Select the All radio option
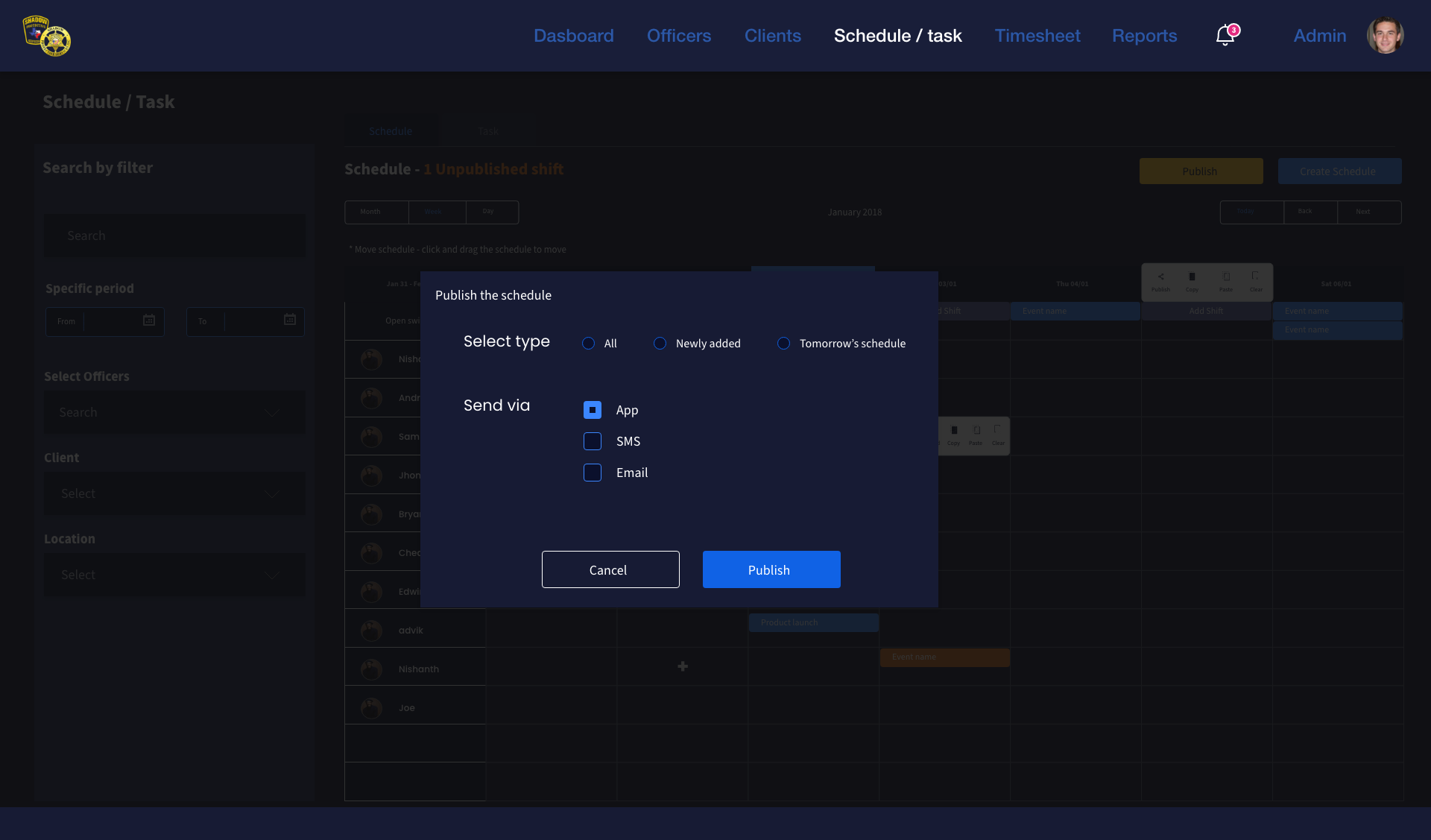This screenshot has width=1431, height=840. coord(589,344)
